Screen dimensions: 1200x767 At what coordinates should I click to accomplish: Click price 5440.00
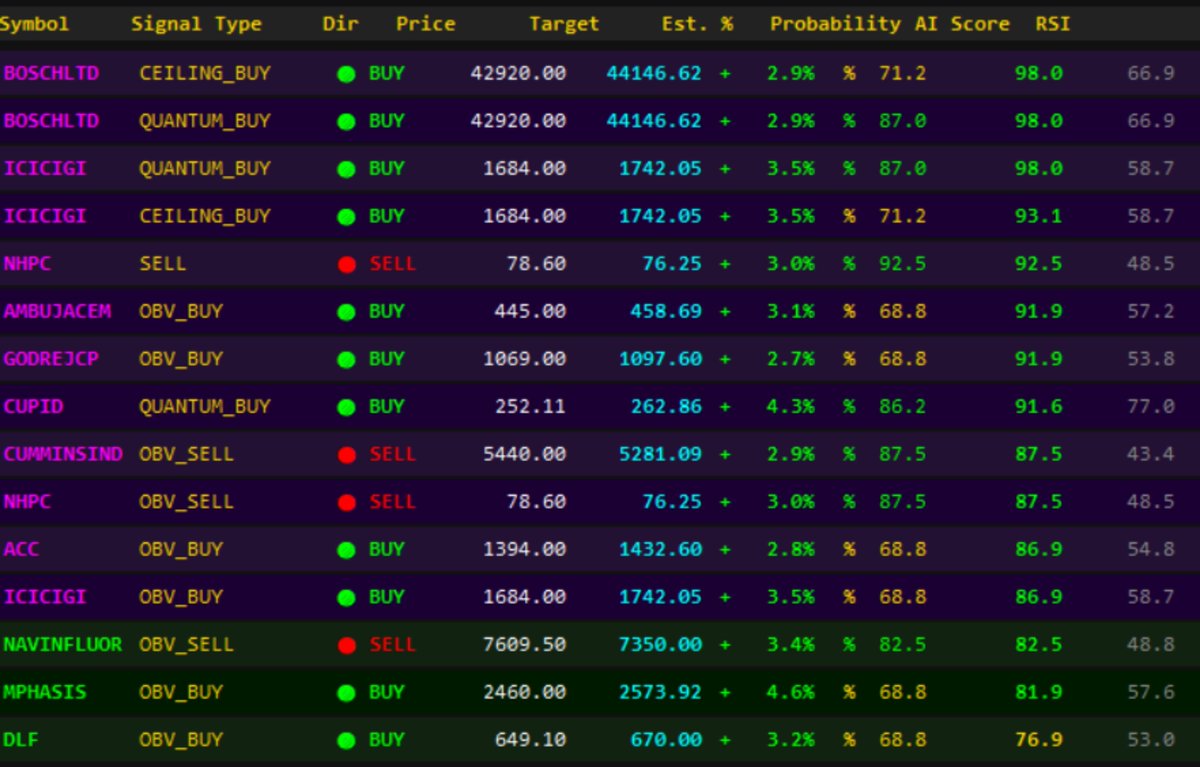[524, 454]
